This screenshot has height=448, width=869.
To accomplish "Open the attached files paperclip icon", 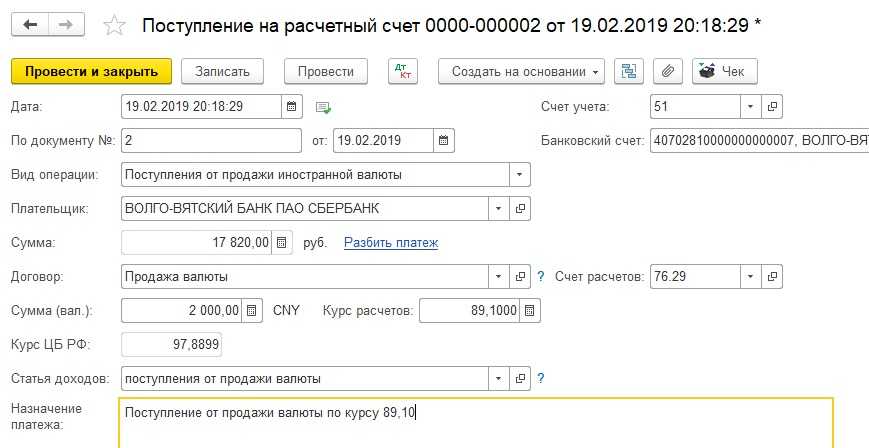I will click(667, 72).
